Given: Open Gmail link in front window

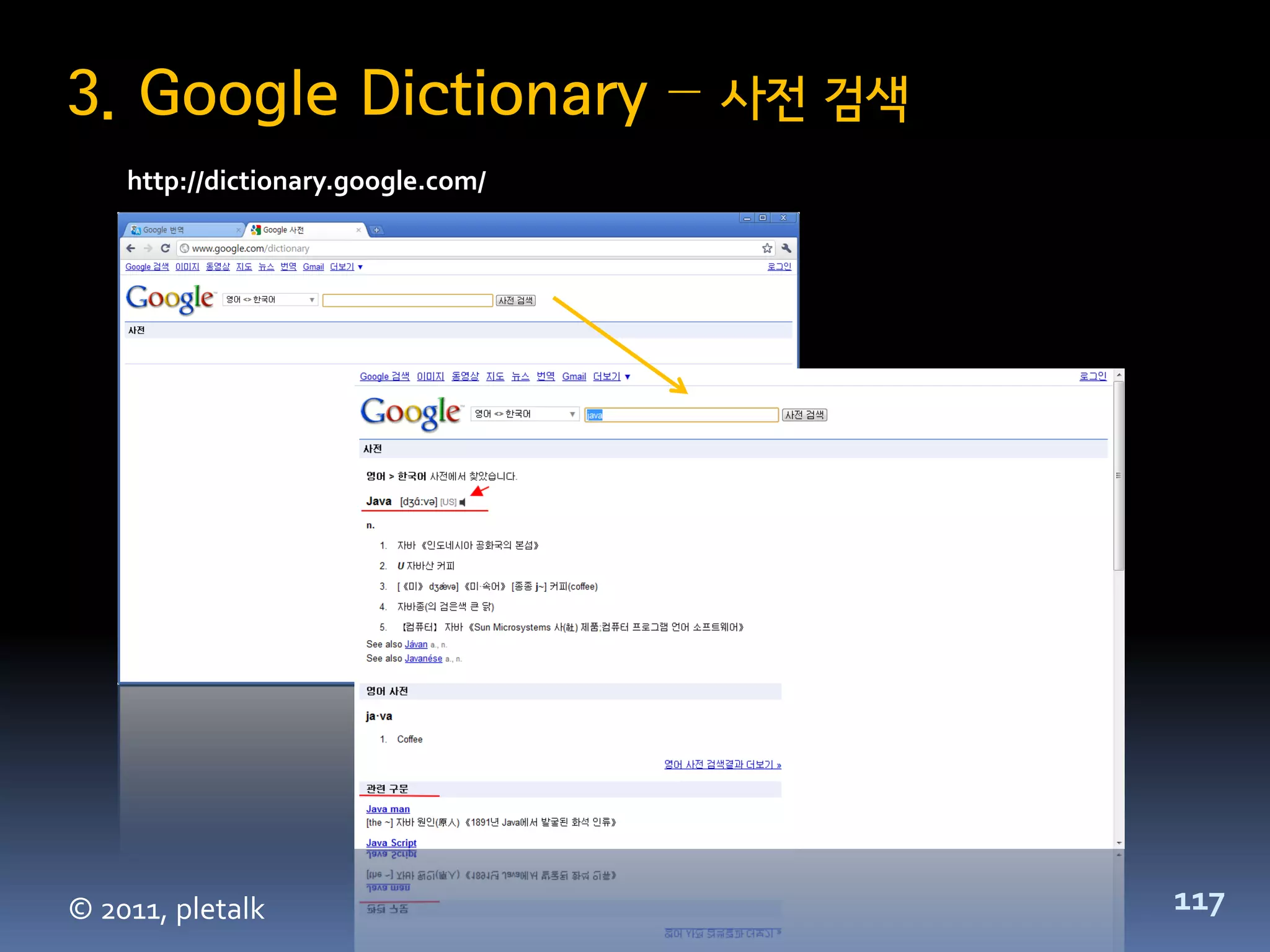Looking at the screenshot, I should pos(574,376).
